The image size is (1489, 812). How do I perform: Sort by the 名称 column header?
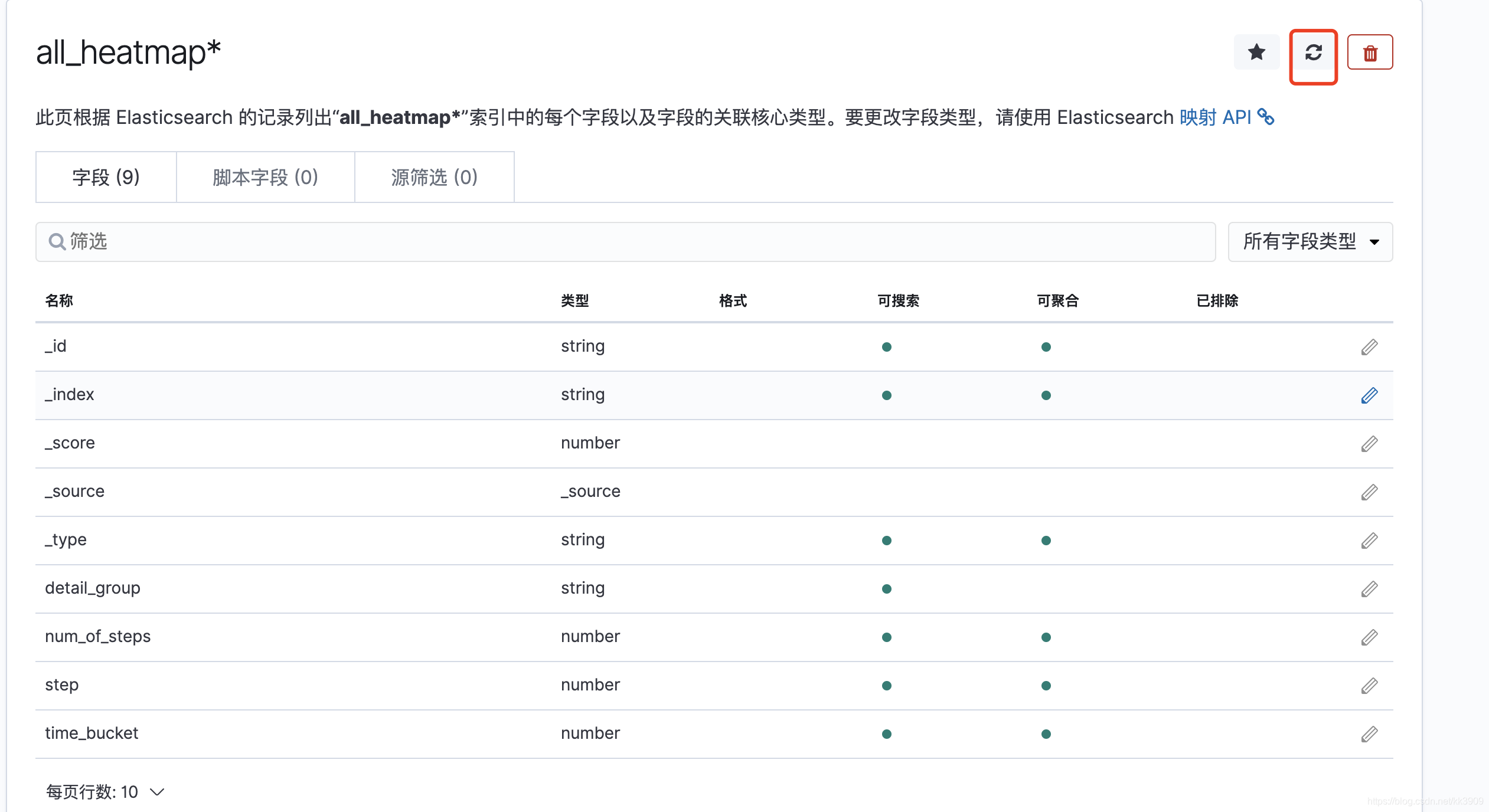click(59, 301)
